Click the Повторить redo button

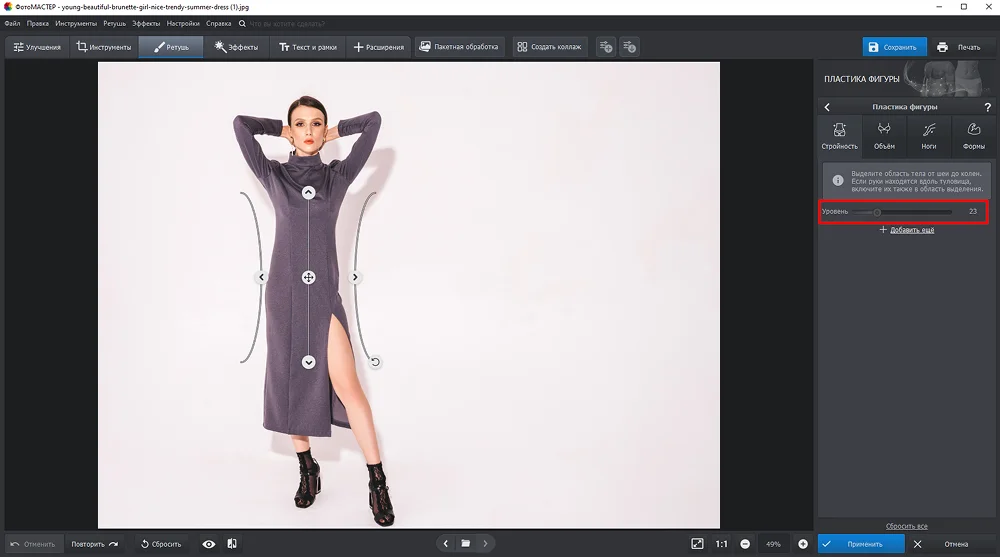tap(94, 544)
